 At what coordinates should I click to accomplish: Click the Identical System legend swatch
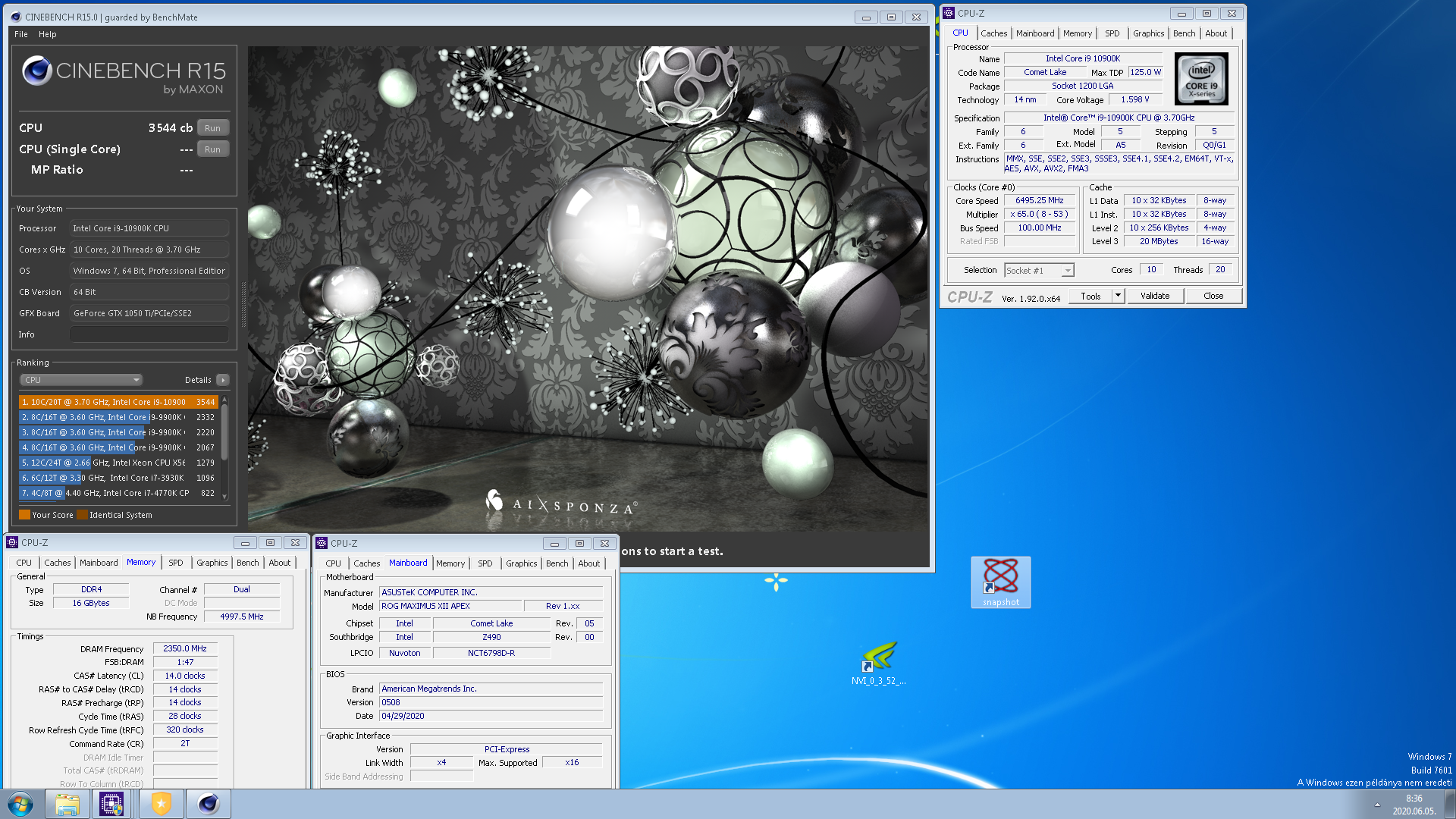82,515
